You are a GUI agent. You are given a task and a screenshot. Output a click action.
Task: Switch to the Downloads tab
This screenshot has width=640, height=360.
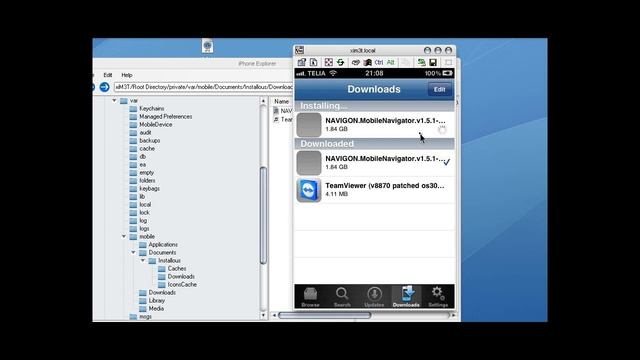(x=406, y=296)
